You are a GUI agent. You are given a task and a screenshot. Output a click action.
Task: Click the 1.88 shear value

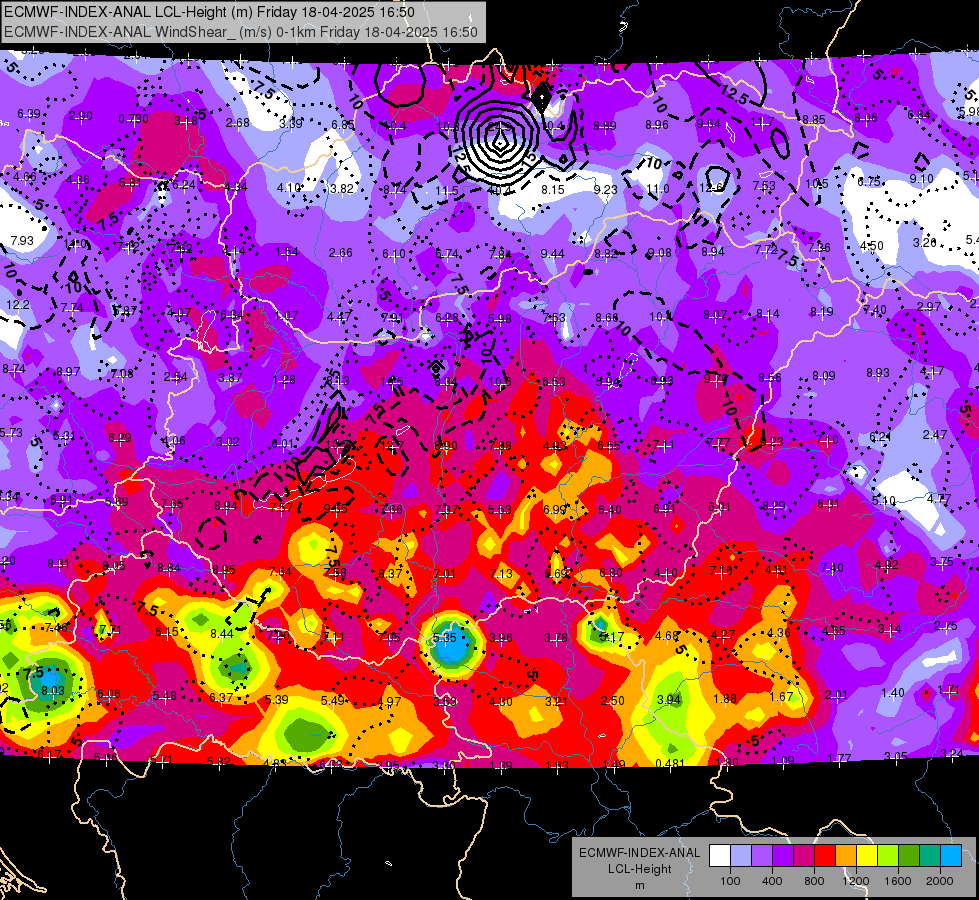[725, 698]
